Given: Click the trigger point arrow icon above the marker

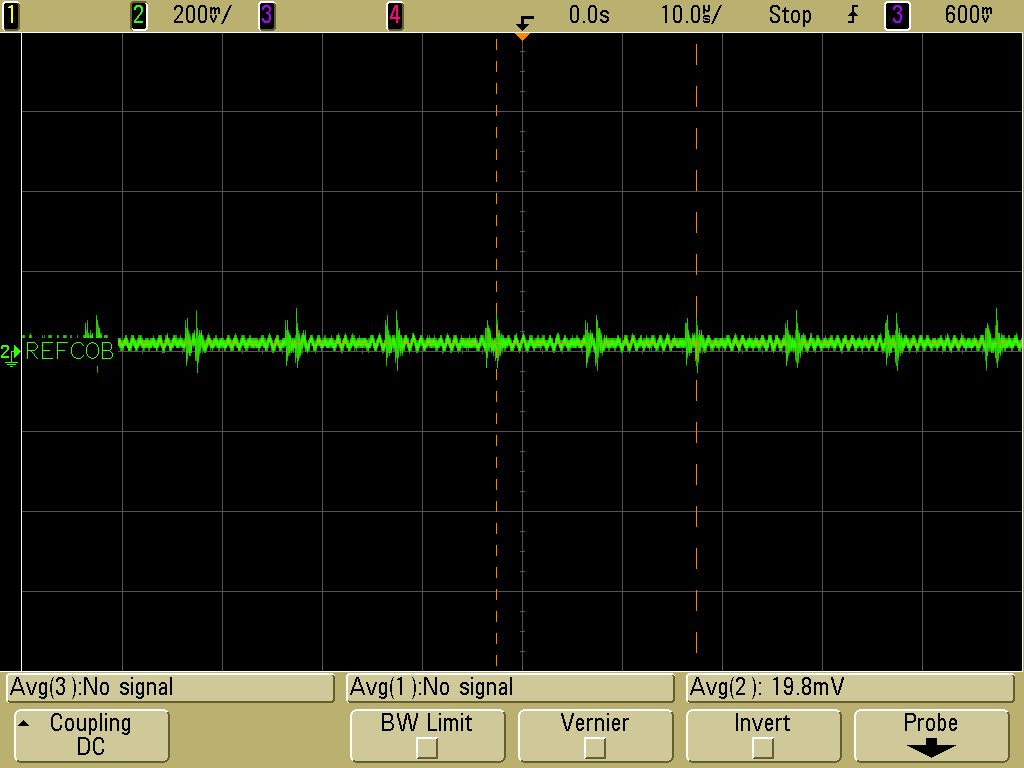Looking at the screenshot, I should (x=524, y=24).
